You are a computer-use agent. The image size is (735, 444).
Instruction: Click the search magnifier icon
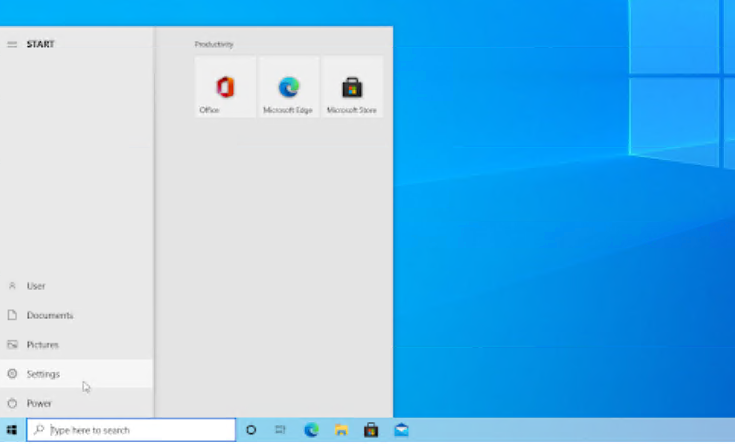[x=39, y=430]
